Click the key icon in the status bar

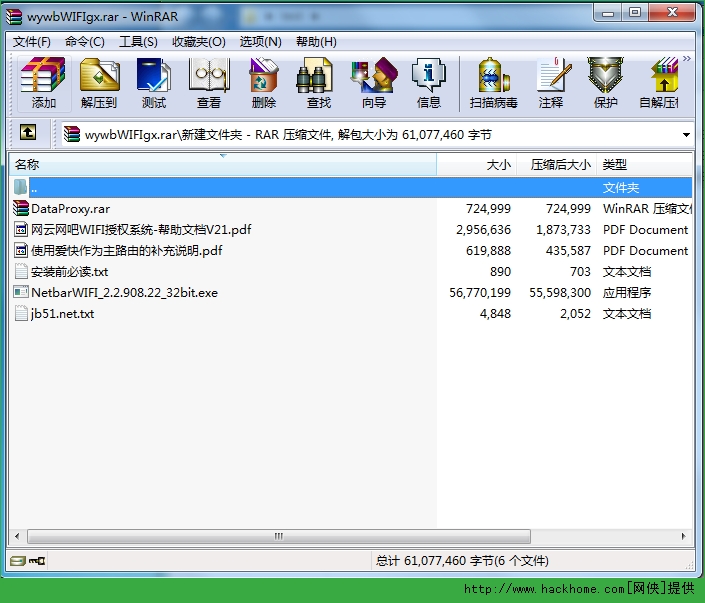click(x=37, y=561)
